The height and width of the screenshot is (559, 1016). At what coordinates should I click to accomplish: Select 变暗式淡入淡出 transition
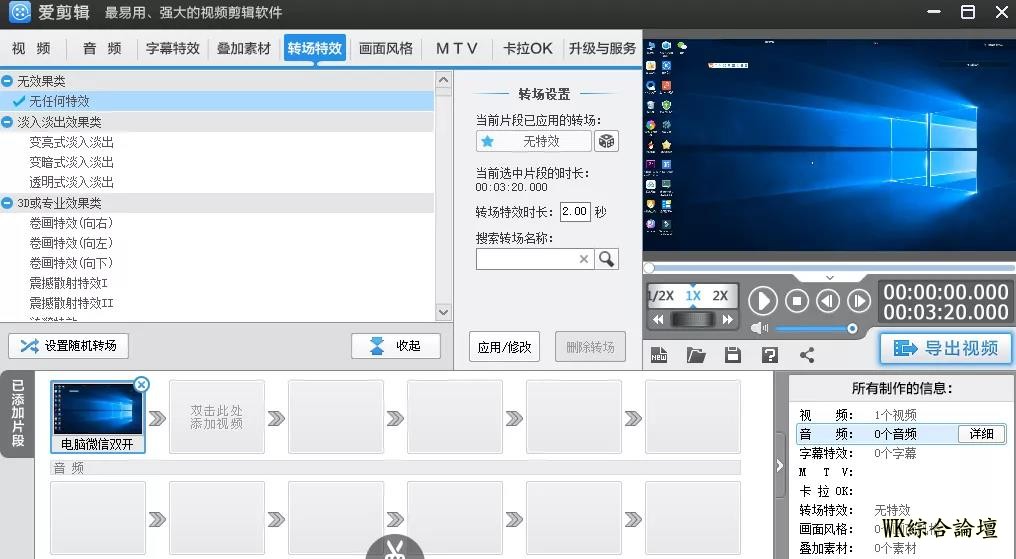pyautogui.click(x=71, y=162)
